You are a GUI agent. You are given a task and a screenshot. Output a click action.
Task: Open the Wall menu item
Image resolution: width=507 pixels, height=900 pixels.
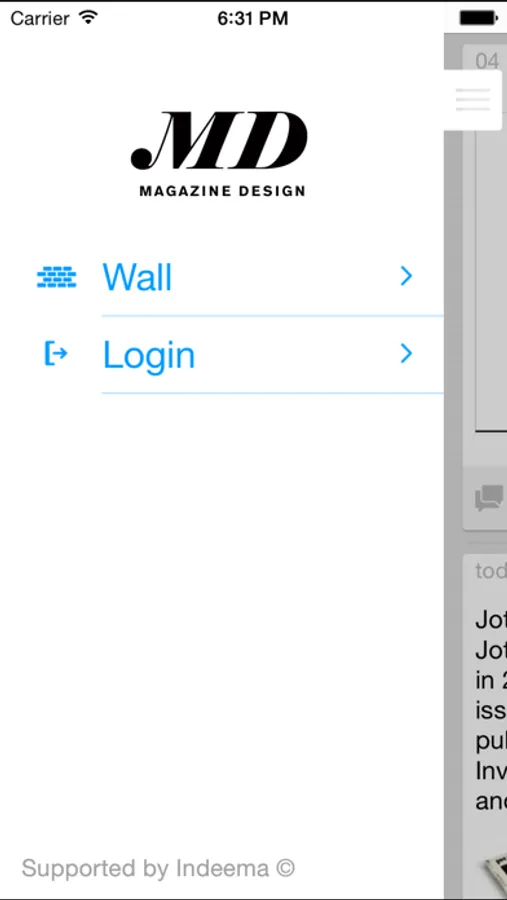pyautogui.click(x=239, y=277)
